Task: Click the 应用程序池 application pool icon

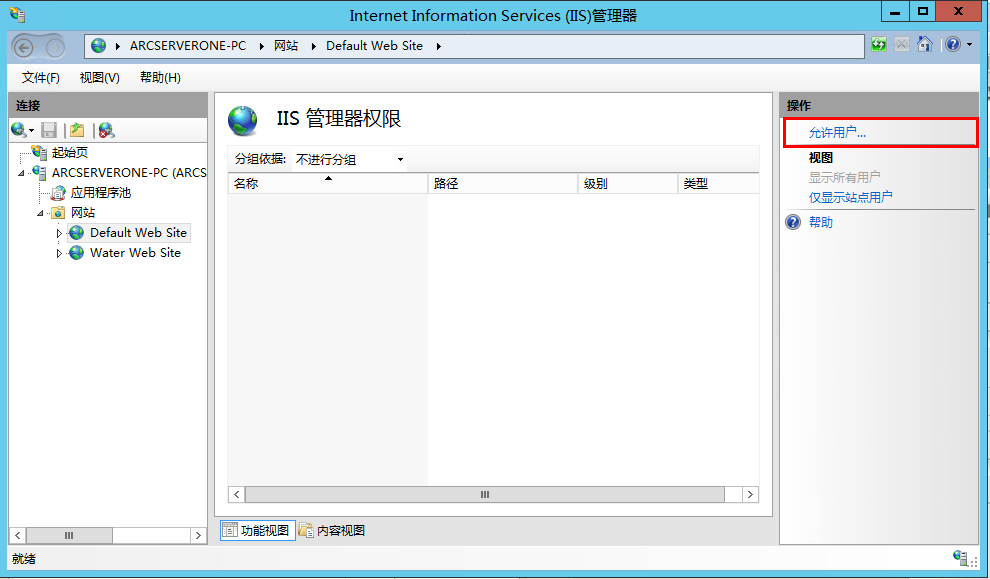Action: click(x=58, y=193)
